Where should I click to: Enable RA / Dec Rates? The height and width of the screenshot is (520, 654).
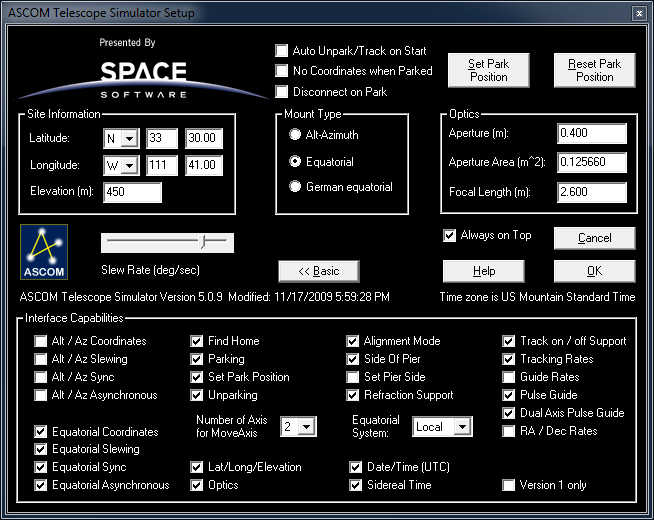[x=508, y=431]
